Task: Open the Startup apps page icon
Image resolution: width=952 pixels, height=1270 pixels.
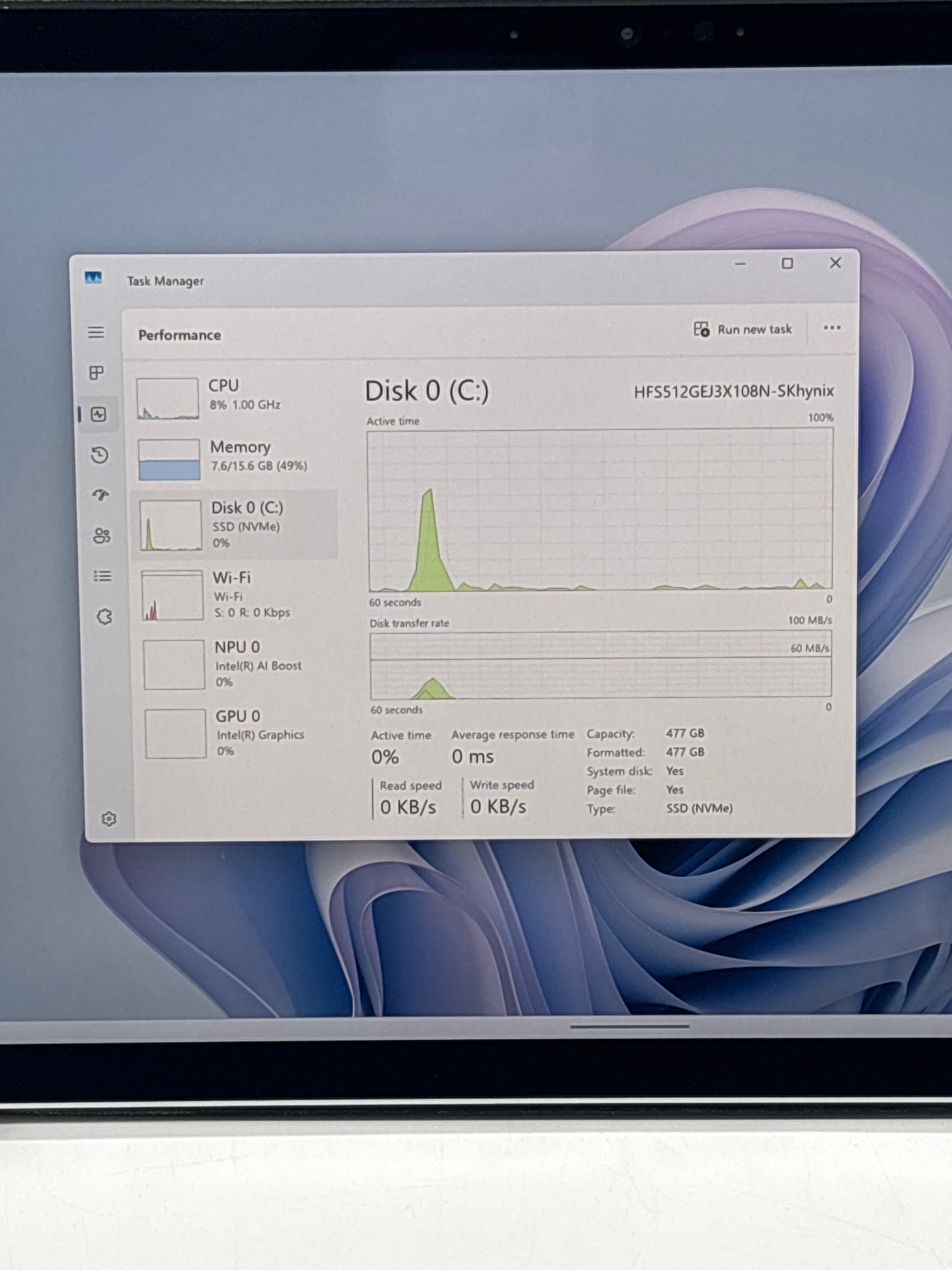Action: pos(101,495)
